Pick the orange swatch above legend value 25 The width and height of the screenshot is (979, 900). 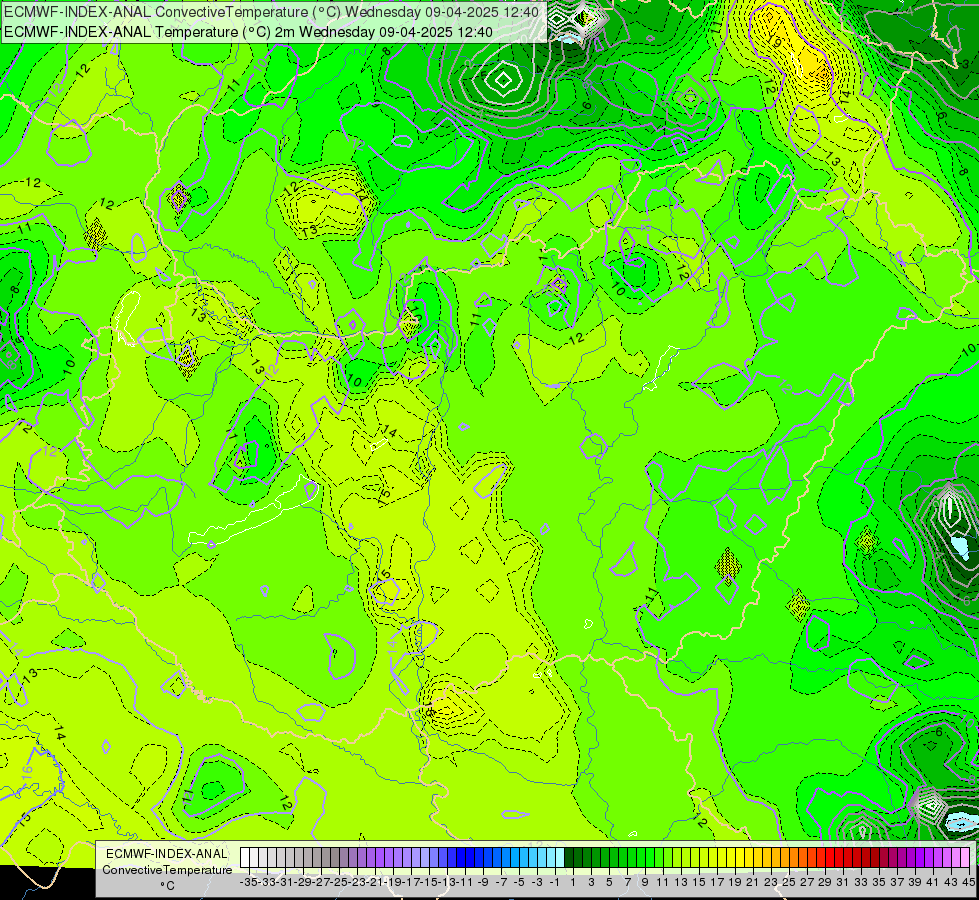tap(785, 858)
